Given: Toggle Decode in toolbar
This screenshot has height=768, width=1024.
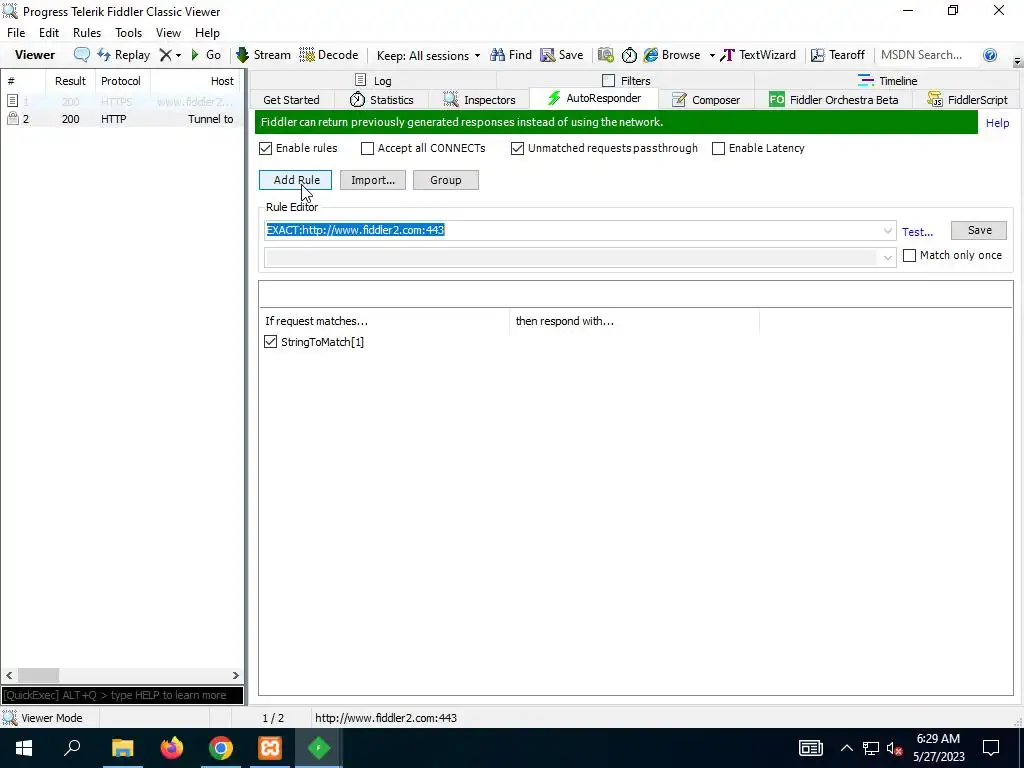Looking at the screenshot, I should tap(328, 55).
